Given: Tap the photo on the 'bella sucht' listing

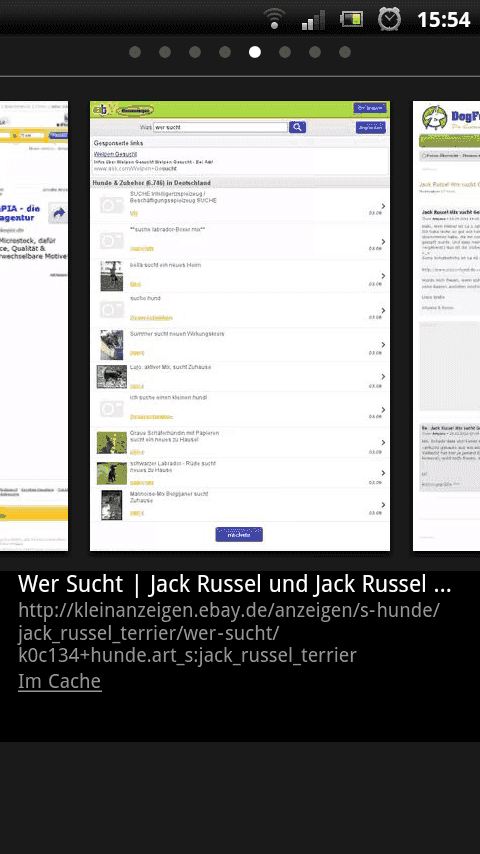Looking at the screenshot, I should [112, 276].
